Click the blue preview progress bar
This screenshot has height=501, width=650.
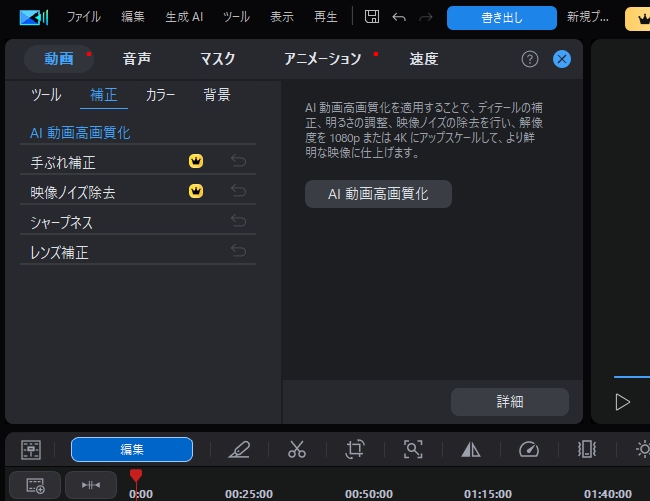[x=632, y=377]
